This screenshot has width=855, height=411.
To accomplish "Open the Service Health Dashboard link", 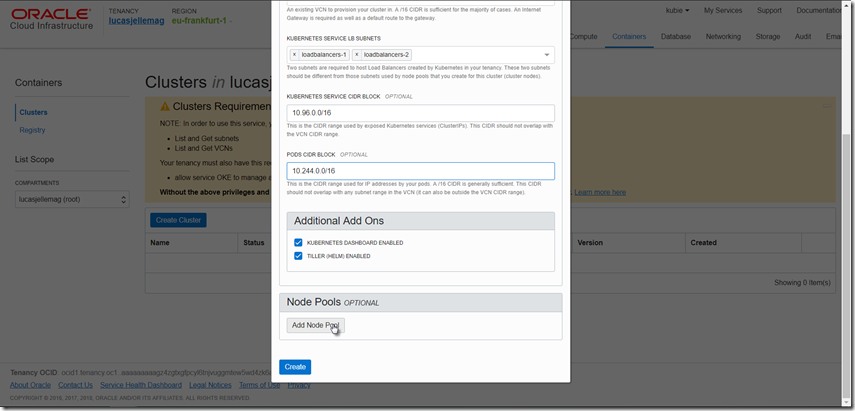I will (141, 385).
